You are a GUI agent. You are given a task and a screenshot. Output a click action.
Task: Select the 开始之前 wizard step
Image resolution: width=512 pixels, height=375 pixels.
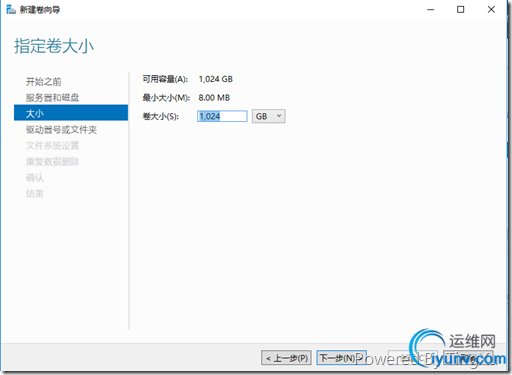[43, 82]
